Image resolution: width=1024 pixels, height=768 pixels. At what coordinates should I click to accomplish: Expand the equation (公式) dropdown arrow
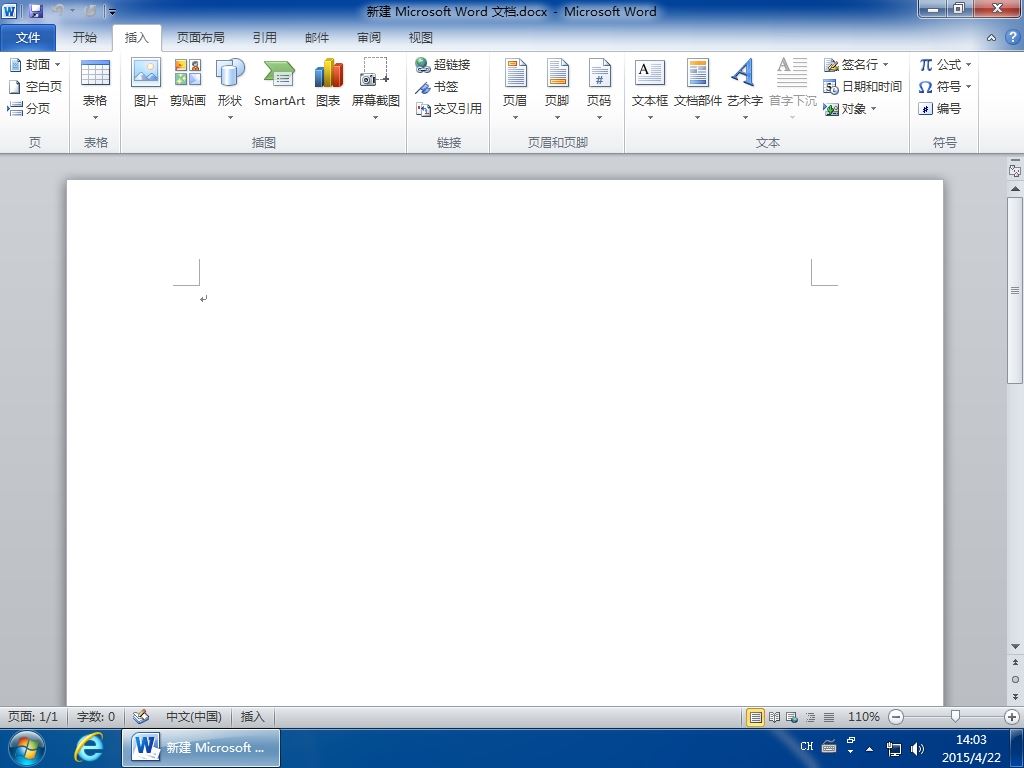tap(968, 65)
